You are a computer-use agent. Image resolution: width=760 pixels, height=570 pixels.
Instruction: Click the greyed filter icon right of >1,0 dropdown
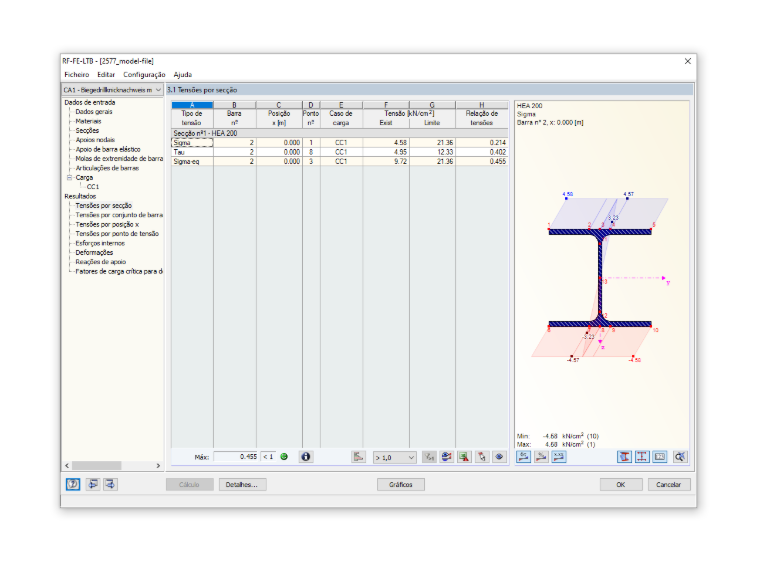click(429, 457)
